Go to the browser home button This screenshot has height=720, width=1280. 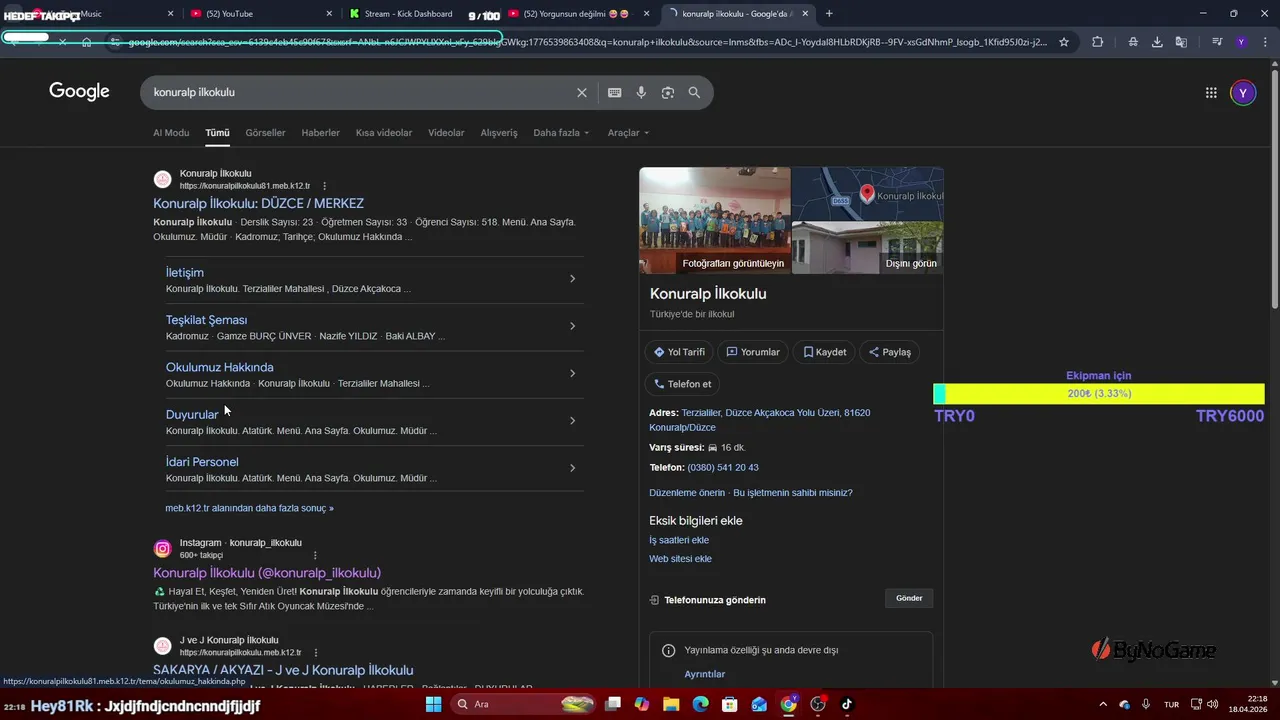(87, 42)
